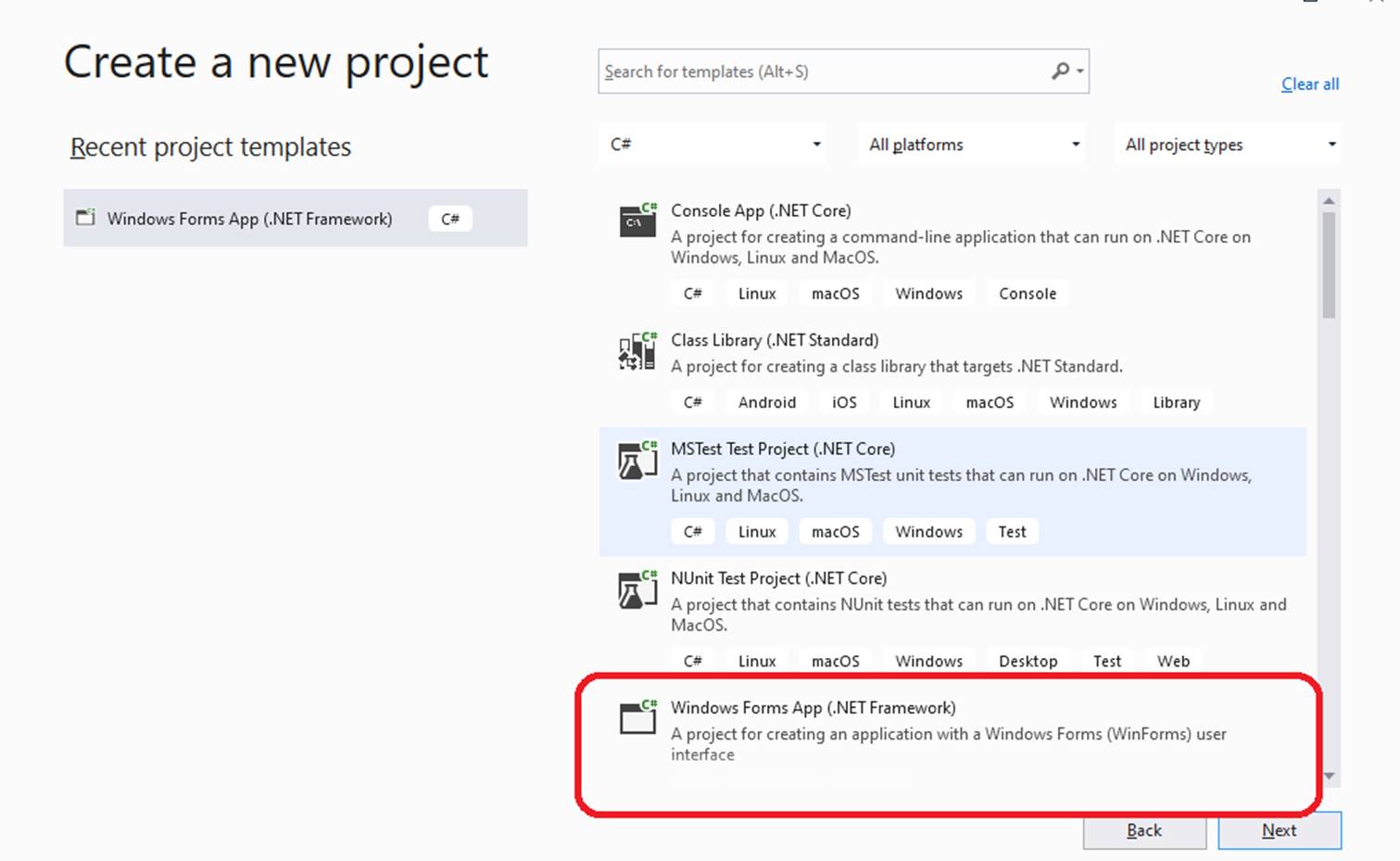Click the recent Windows Forms App icon
The height and width of the screenshot is (861, 1400).
point(85,218)
